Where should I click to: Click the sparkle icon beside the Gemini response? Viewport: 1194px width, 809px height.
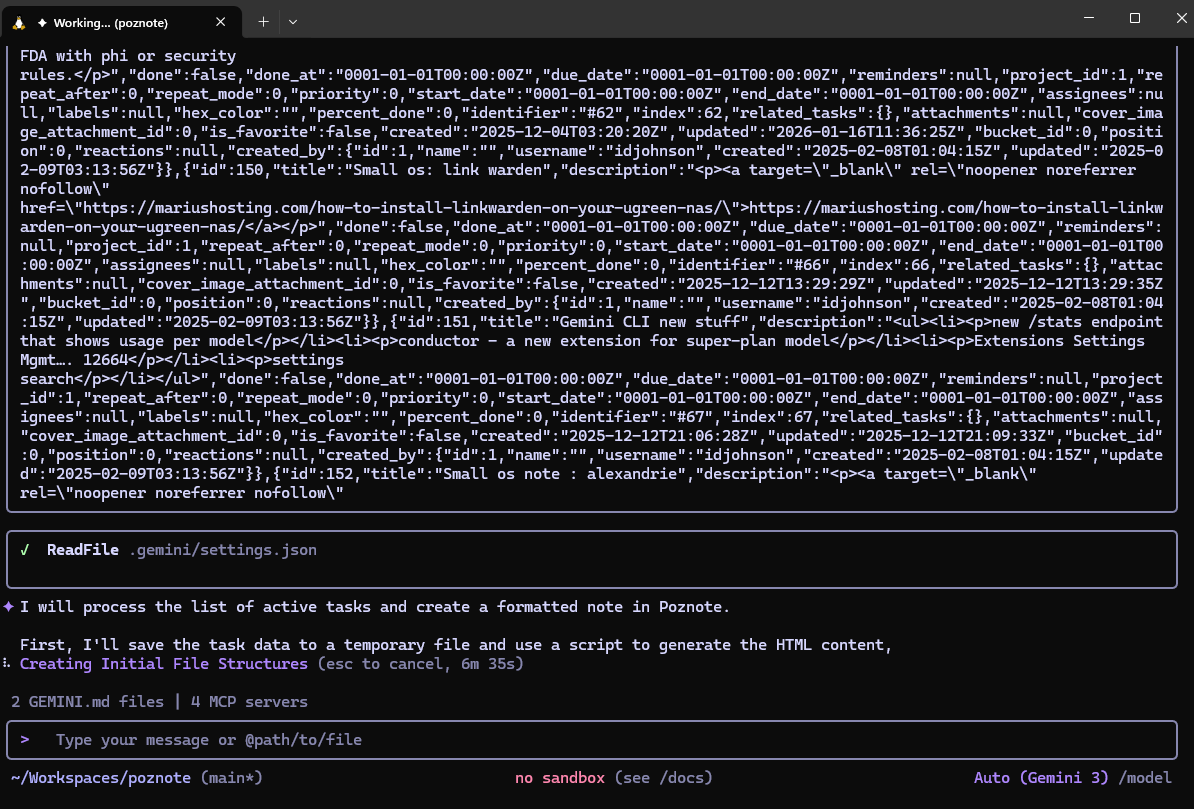tap(9, 606)
